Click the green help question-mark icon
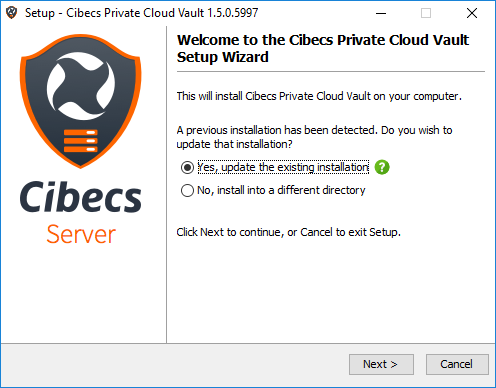Viewport: 496px width, 388px height. point(382,167)
